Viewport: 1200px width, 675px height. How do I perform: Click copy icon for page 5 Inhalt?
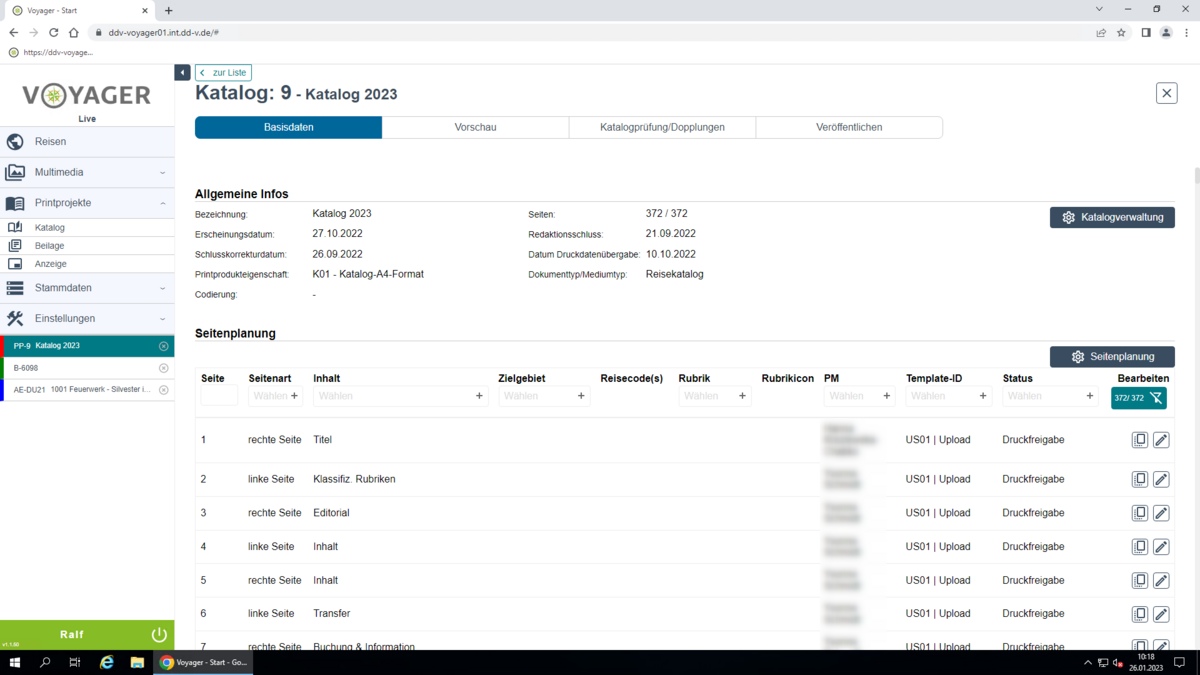click(1140, 580)
